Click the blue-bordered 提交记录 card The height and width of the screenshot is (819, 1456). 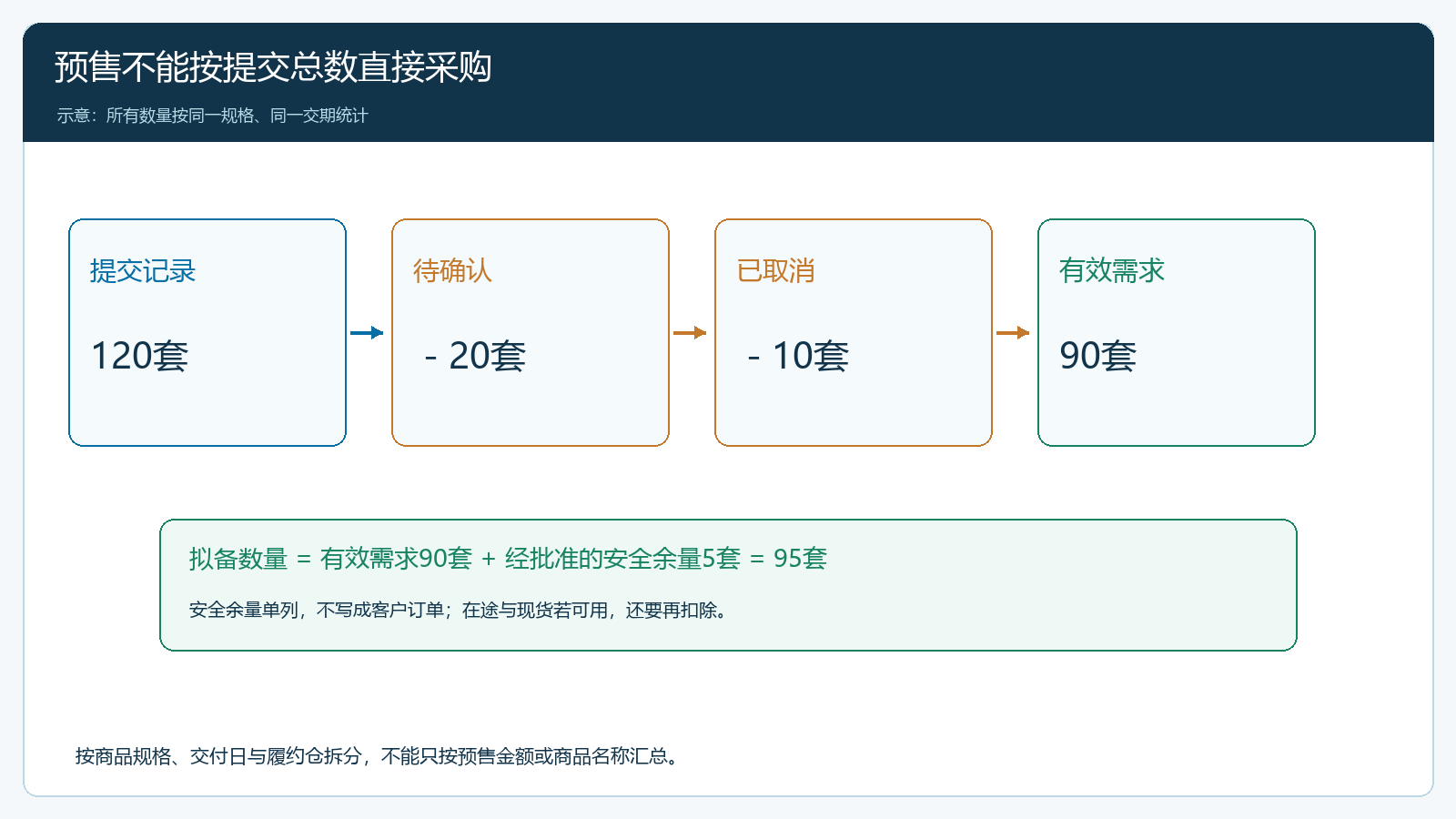click(207, 332)
